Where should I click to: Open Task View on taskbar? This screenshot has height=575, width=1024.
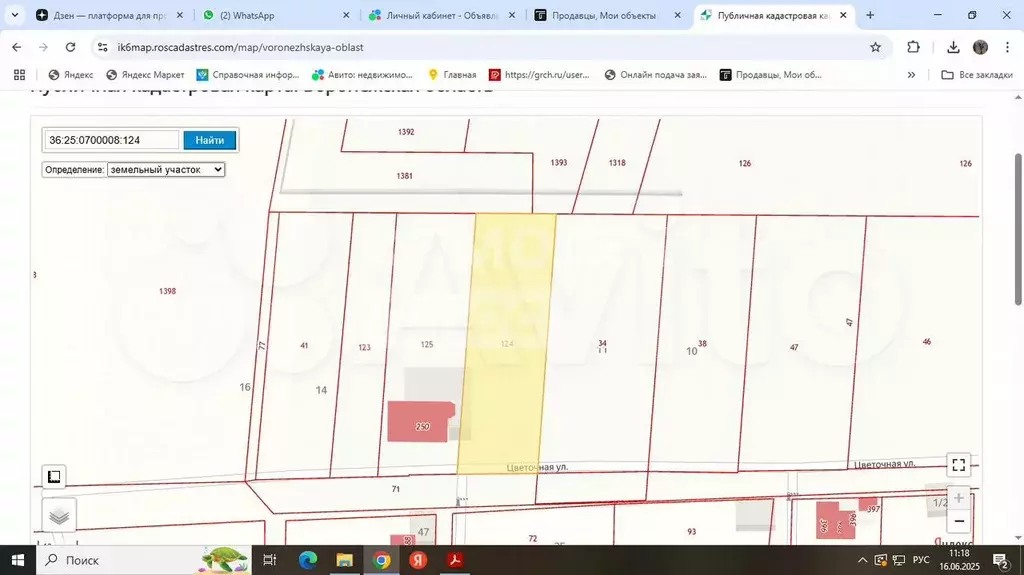pyautogui.click(x=269, y=560)
